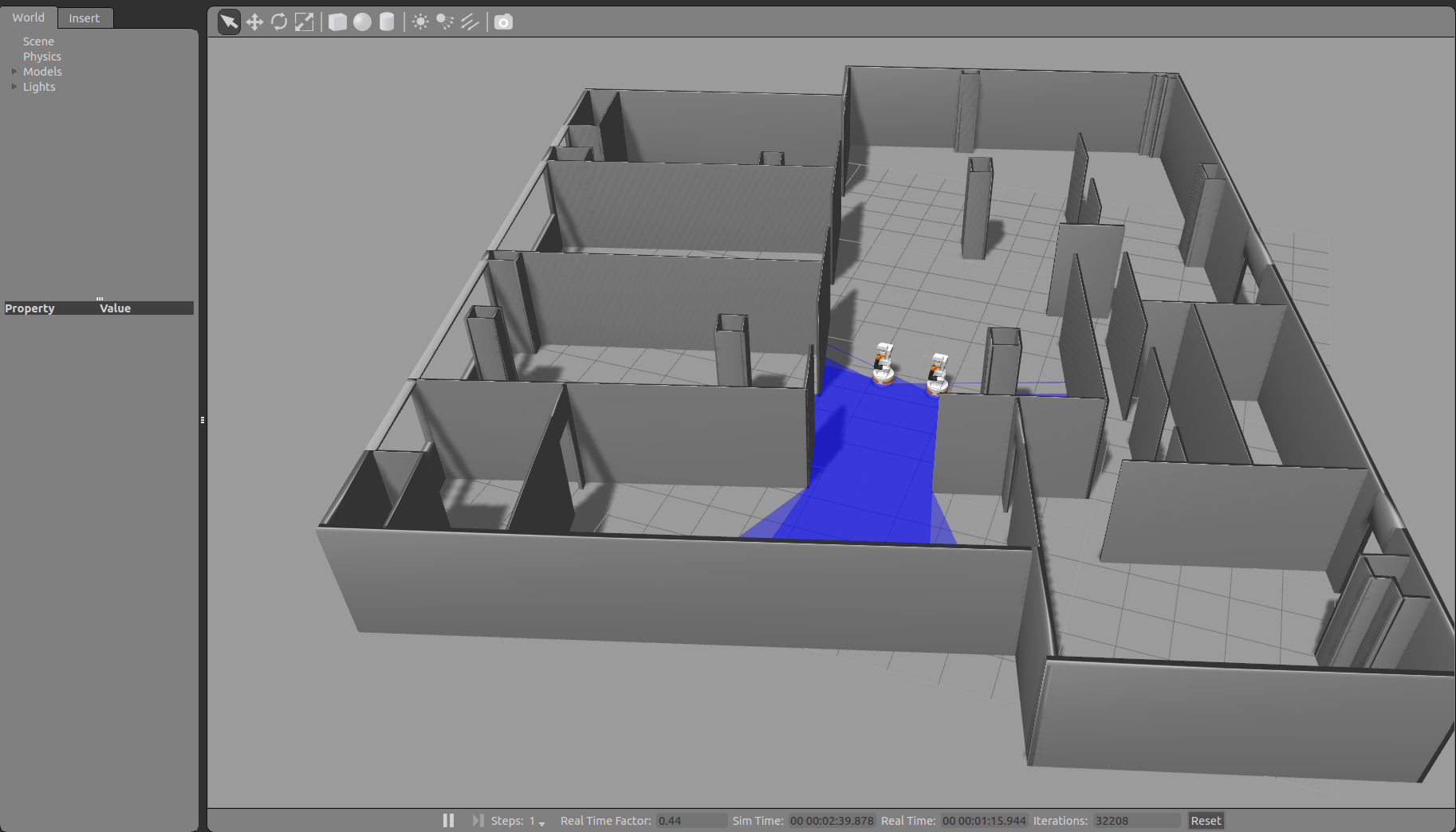Pause the simulation

[448, 820]
